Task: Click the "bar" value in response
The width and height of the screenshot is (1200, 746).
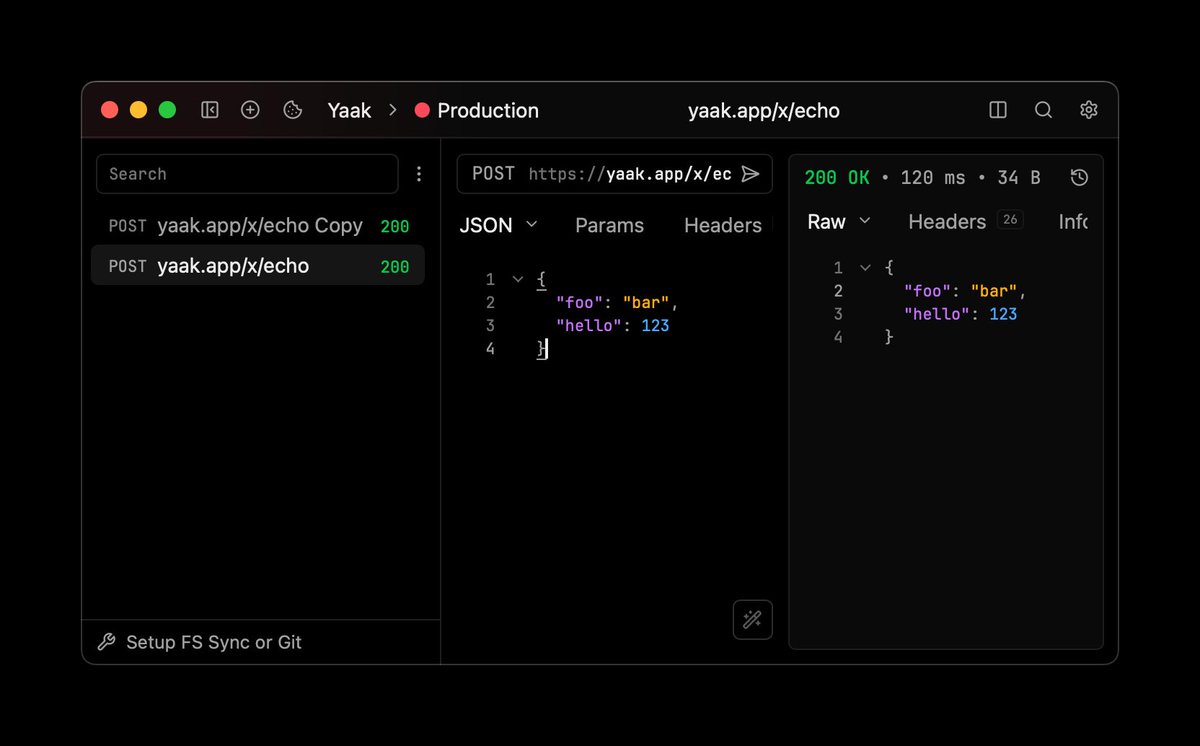Action: tap(994, 291)
